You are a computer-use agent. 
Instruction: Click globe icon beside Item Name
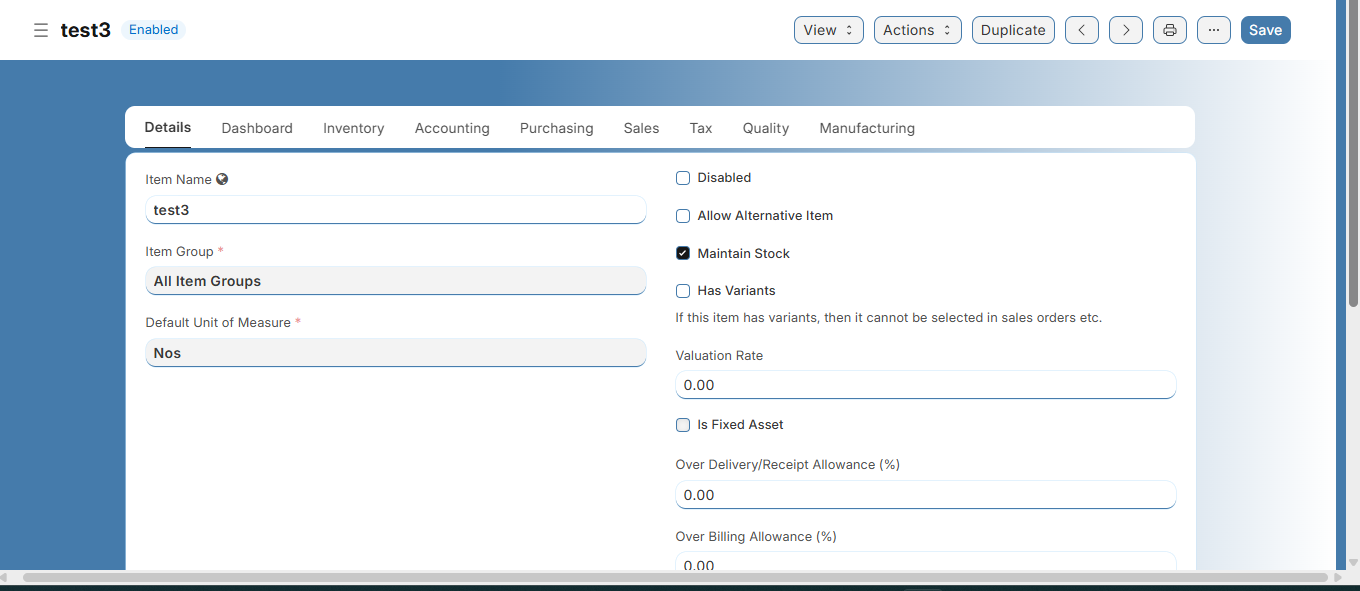pyautogui.click(x=222, y=180)
